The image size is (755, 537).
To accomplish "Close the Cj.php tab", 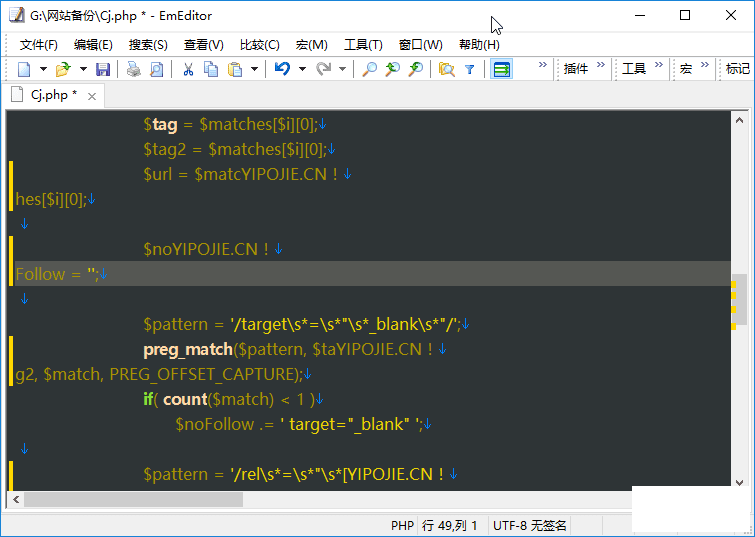I will point(91,96).
